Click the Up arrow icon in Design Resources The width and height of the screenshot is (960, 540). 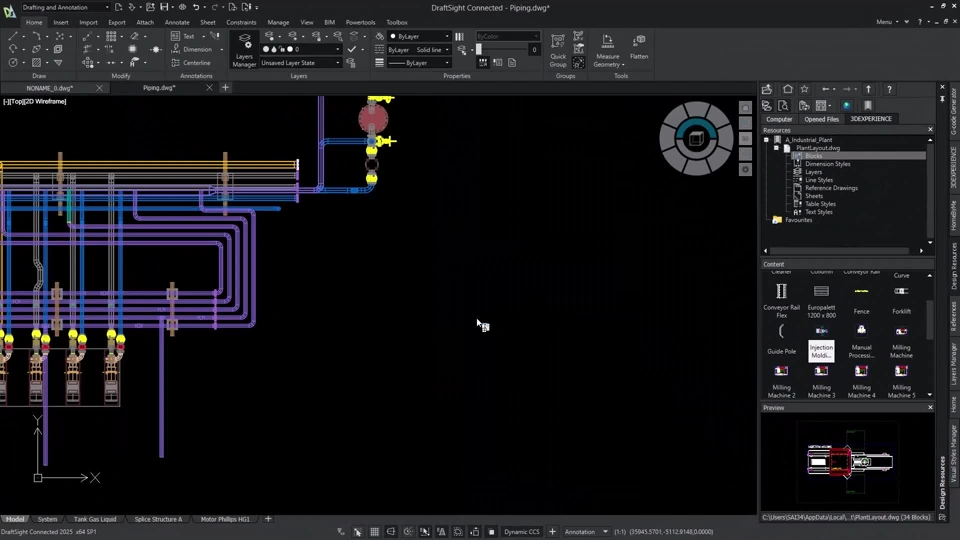click(x=868, y=89)
